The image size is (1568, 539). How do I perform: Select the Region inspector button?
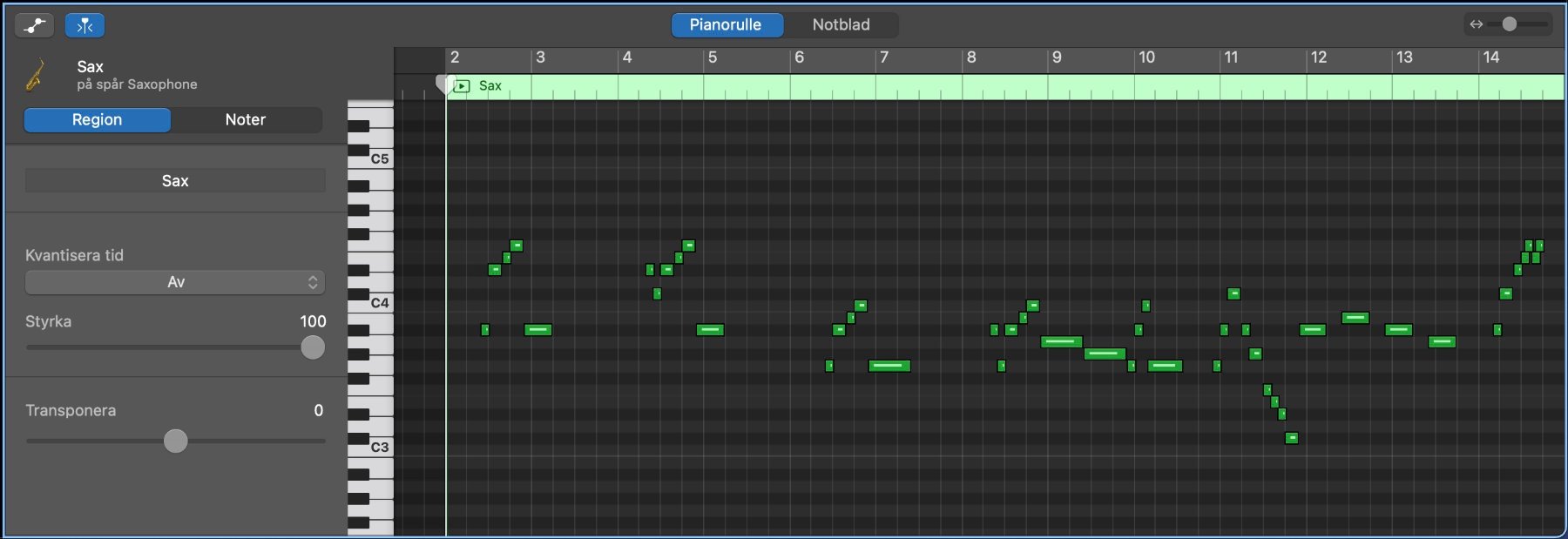click(x=97, y=120)
